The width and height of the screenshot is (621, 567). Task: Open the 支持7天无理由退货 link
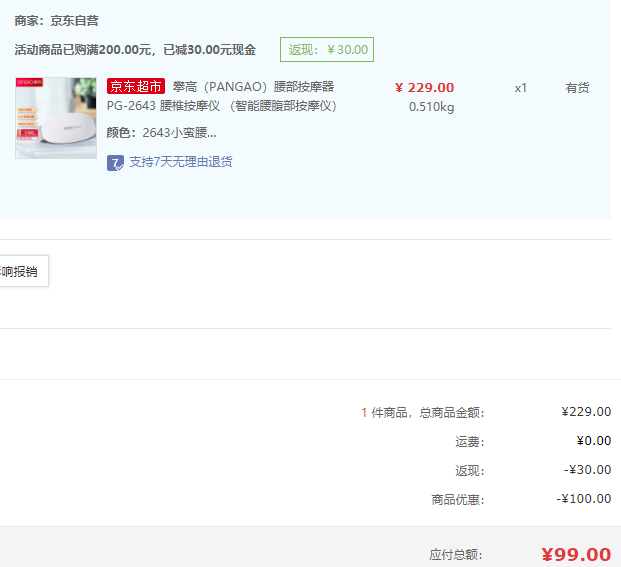coord(181,162)
